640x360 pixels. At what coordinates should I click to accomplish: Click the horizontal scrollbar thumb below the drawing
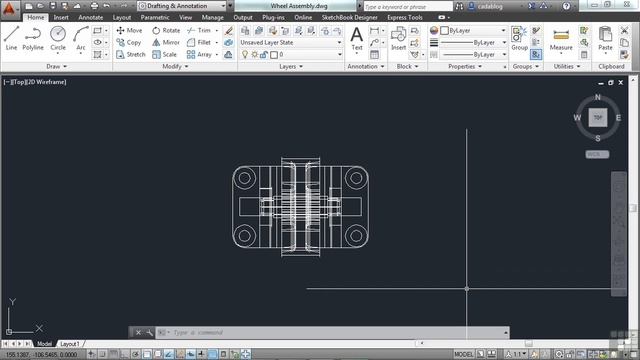point(528,344)
